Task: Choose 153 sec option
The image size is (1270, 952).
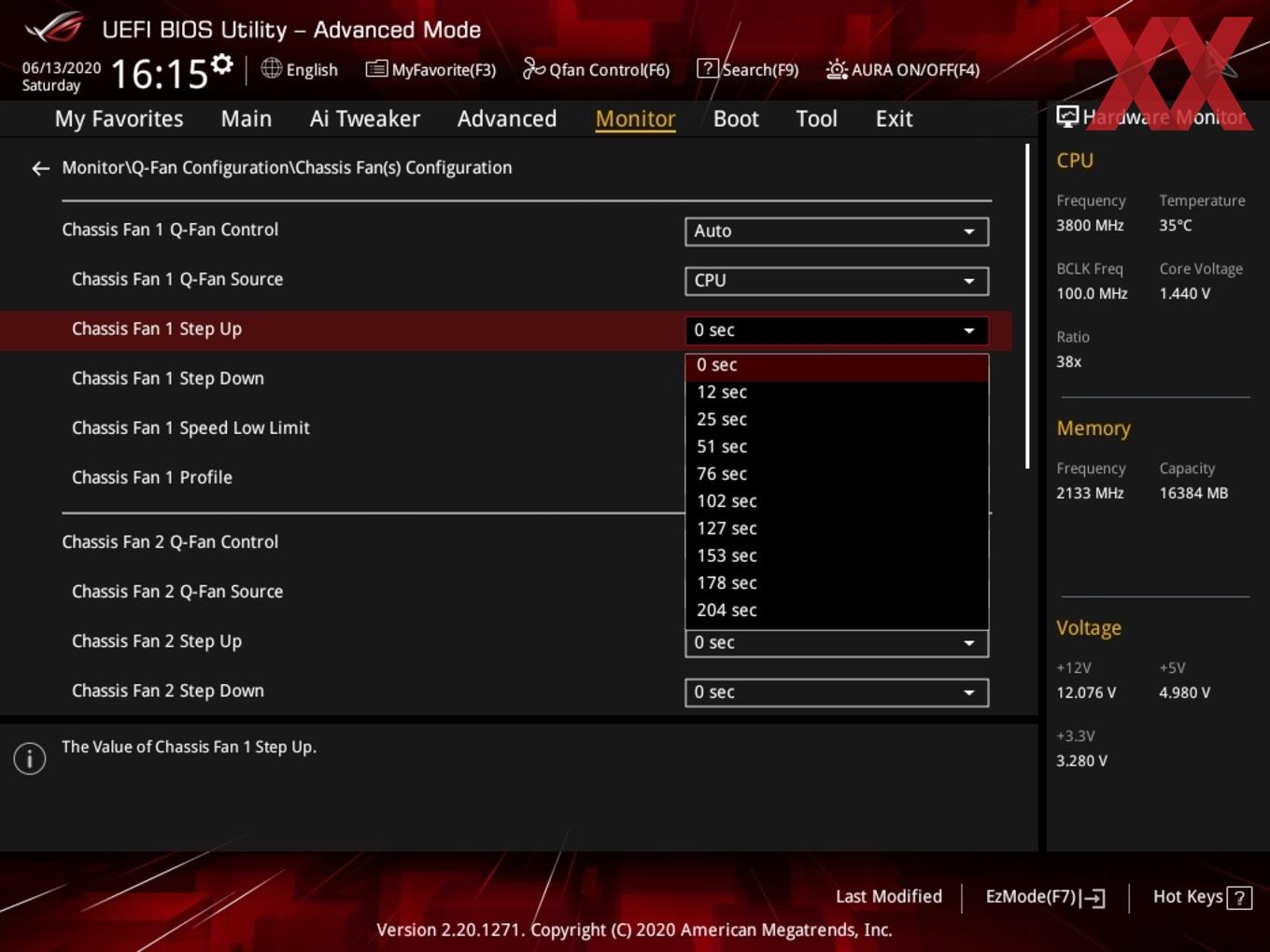Action: click(x=837, y=555)
